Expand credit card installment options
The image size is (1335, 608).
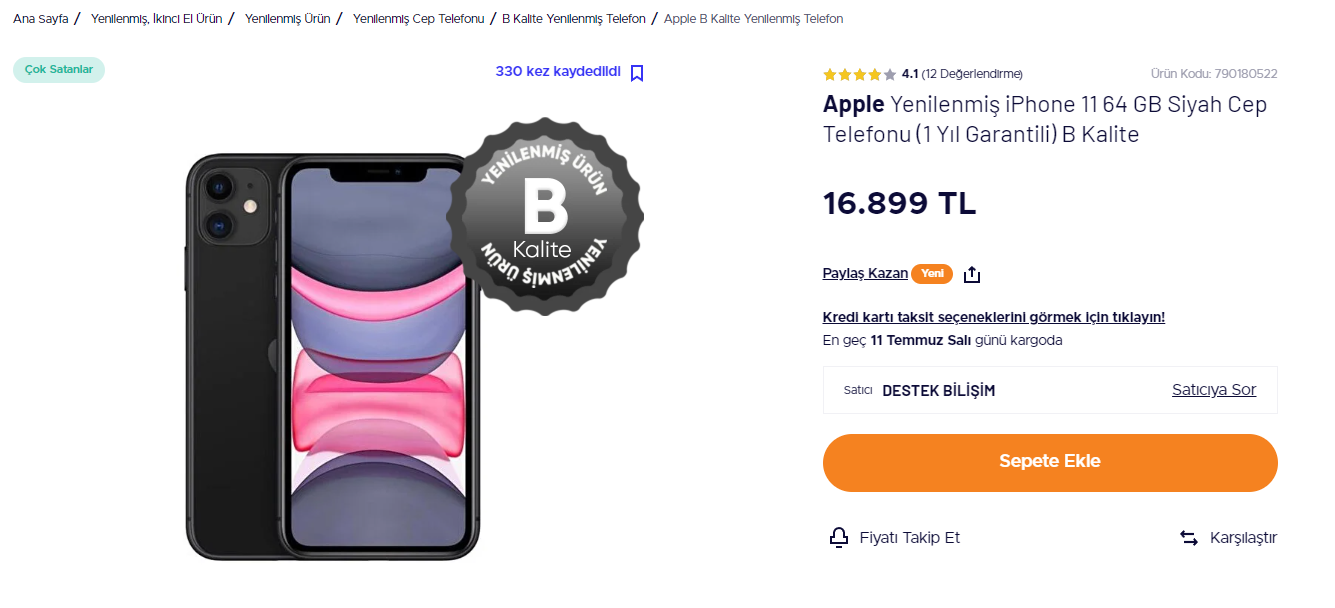(x=992, y=316)
